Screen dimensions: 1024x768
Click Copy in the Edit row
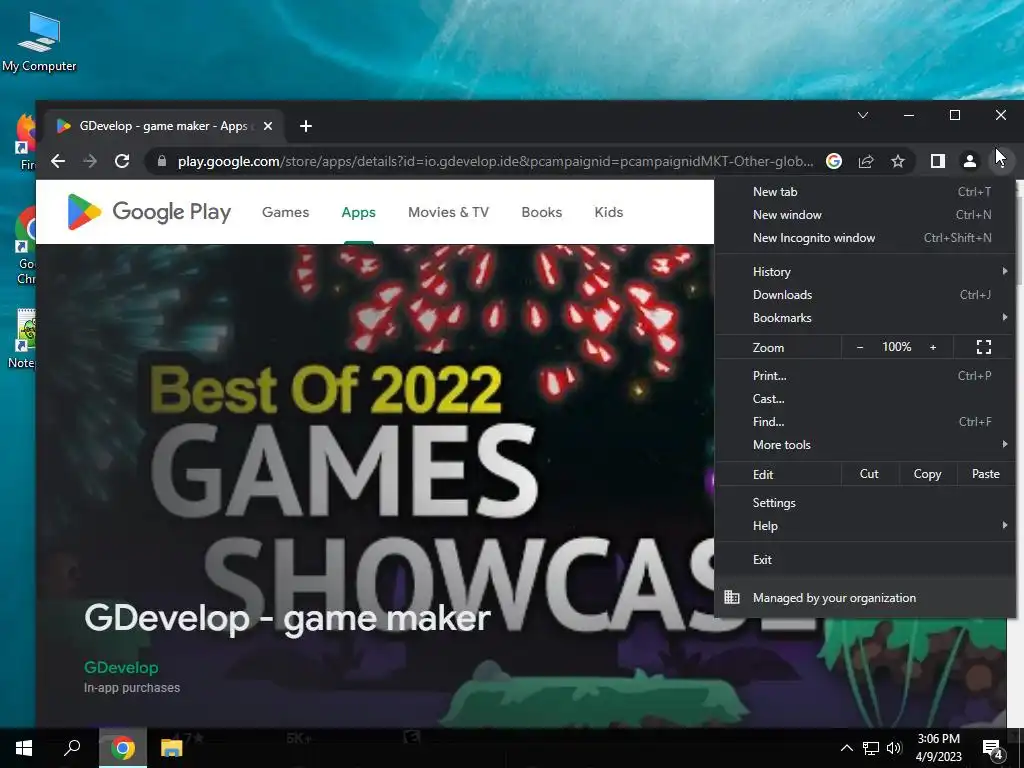point(927,474)
